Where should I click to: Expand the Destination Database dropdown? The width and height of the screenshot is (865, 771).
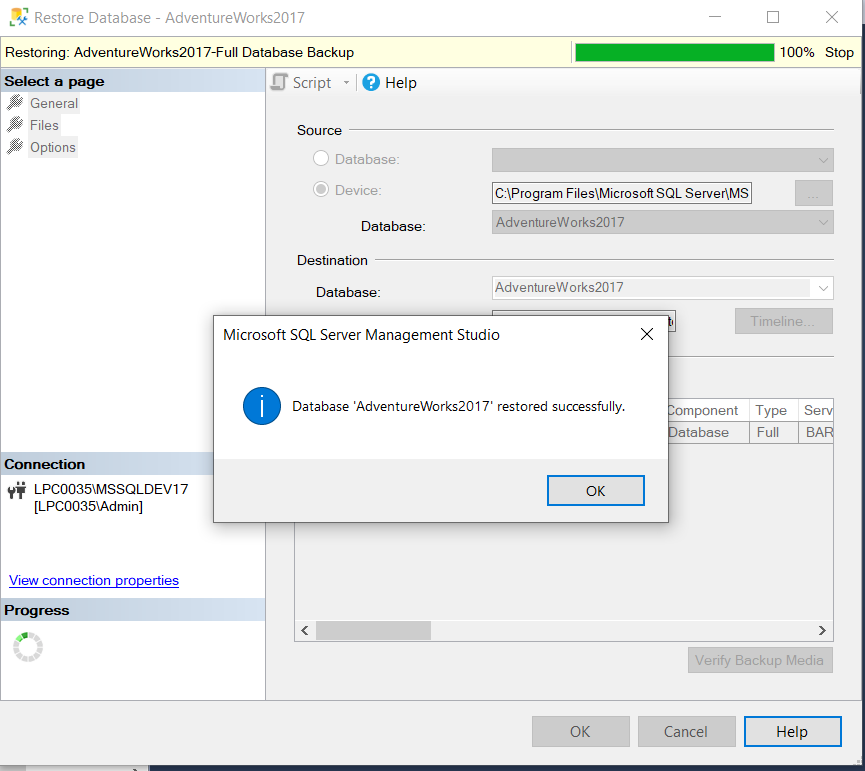823,288
